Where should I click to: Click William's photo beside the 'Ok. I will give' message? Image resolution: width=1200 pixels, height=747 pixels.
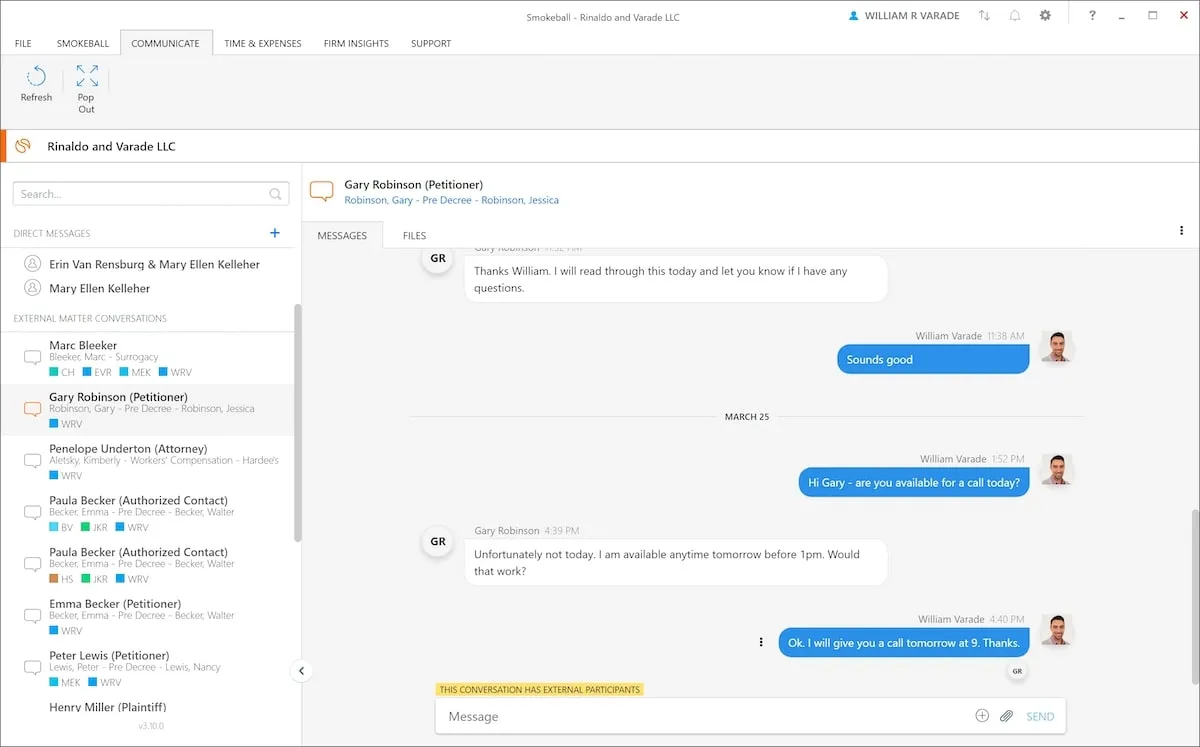[x=1056, y=630]
